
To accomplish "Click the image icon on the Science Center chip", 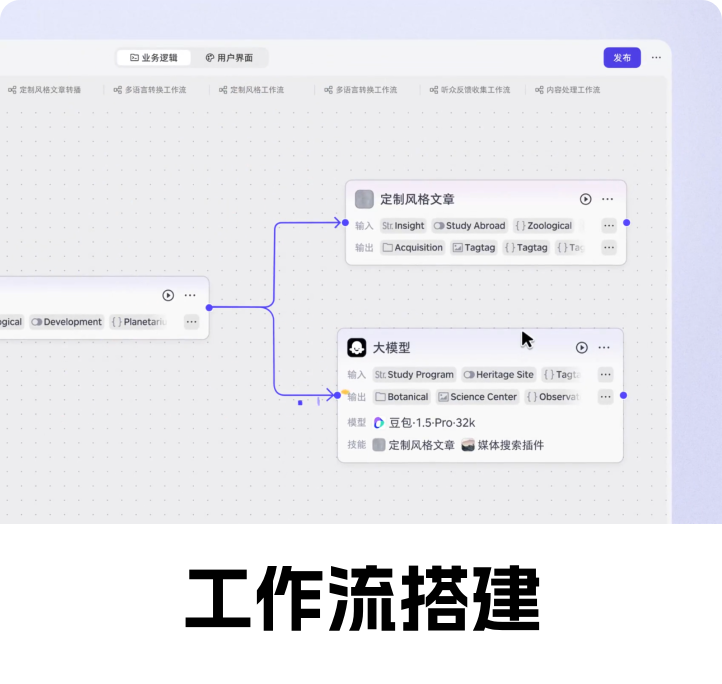I will pyautogui.click(x=443, y=397).
